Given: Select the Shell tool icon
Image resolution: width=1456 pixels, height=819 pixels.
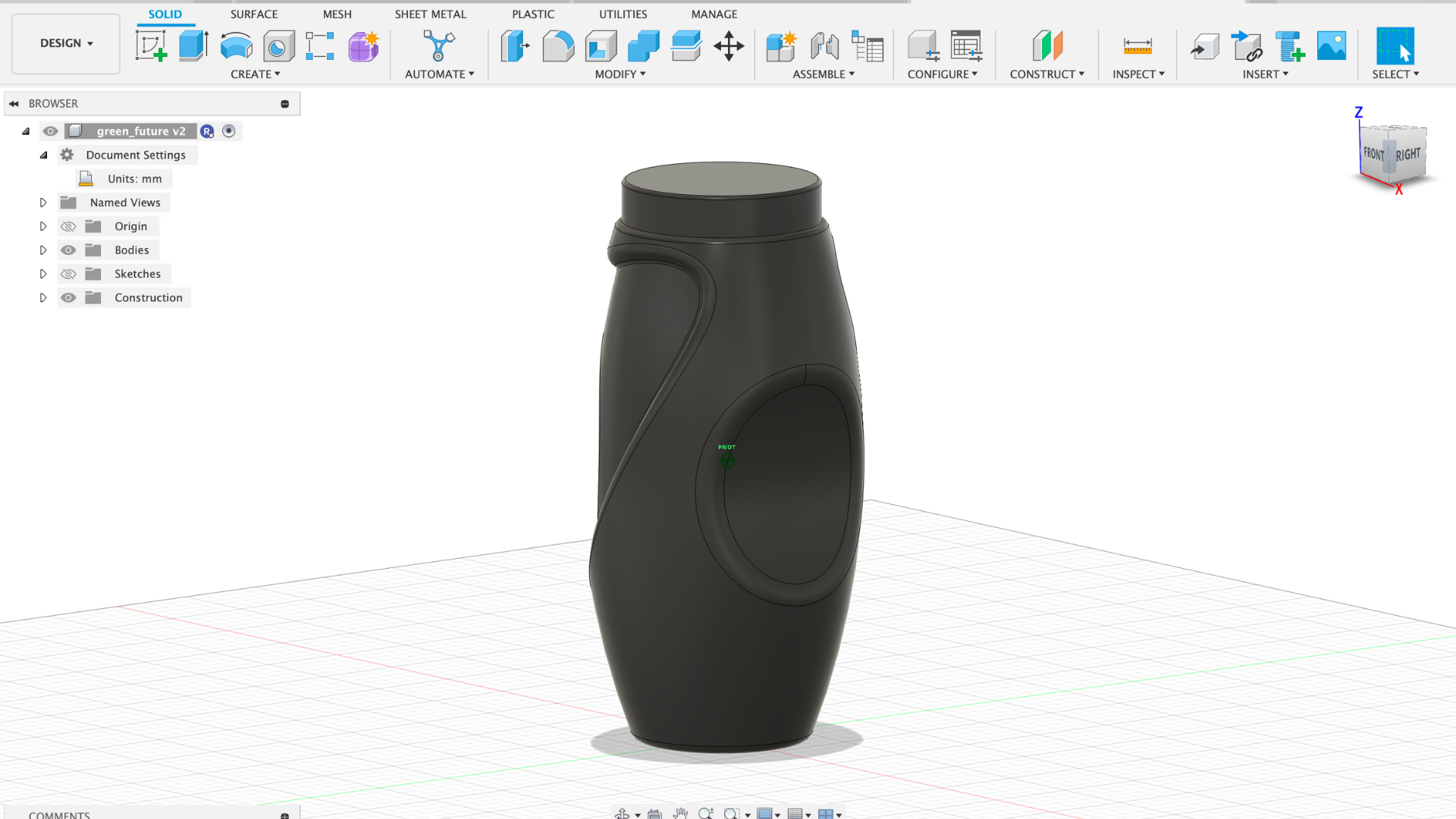Looking at the screenshot, I should [x=601, y=46].
